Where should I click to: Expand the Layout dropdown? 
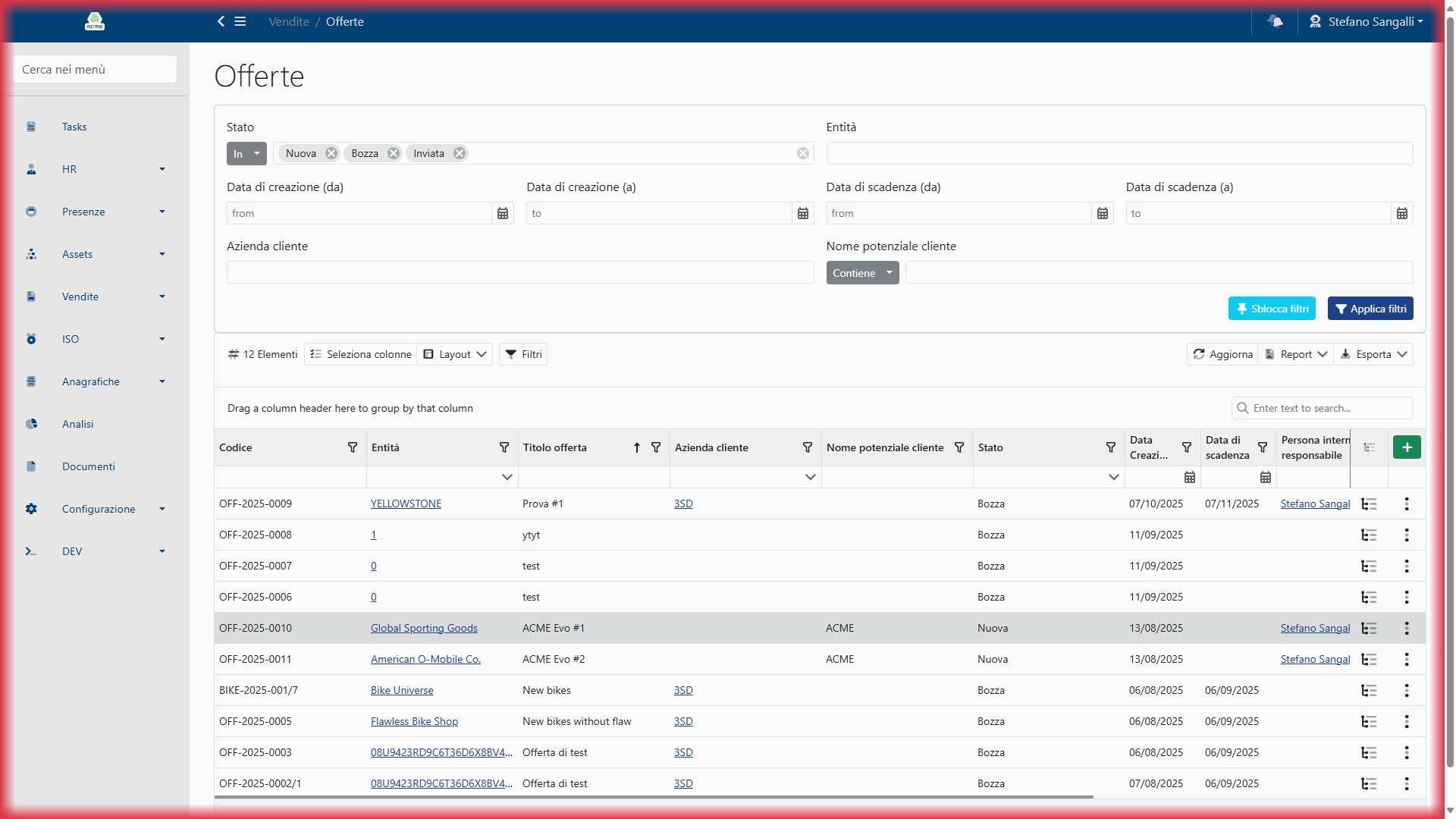click(455, 354)
